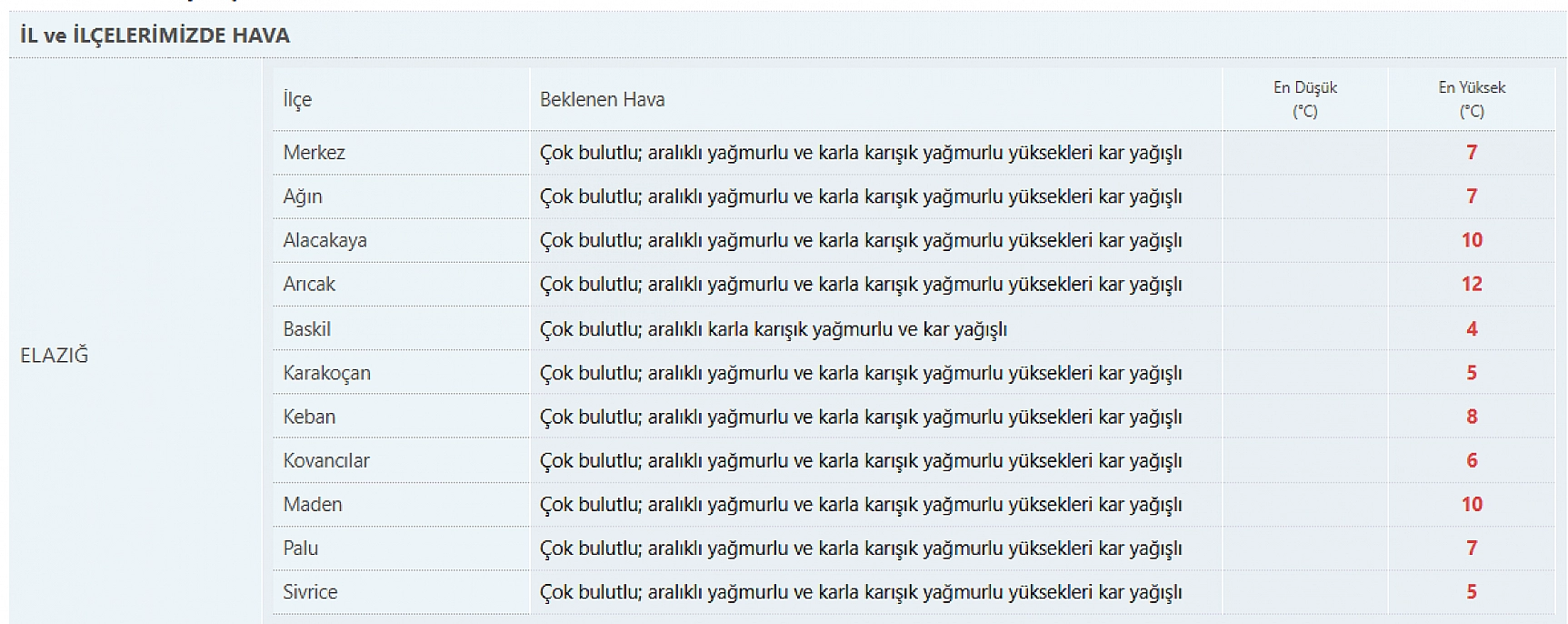Select the Arıcak district name
Image resolution: width=1568 pixels, height=624 pixels.
(x=309, y=284)
